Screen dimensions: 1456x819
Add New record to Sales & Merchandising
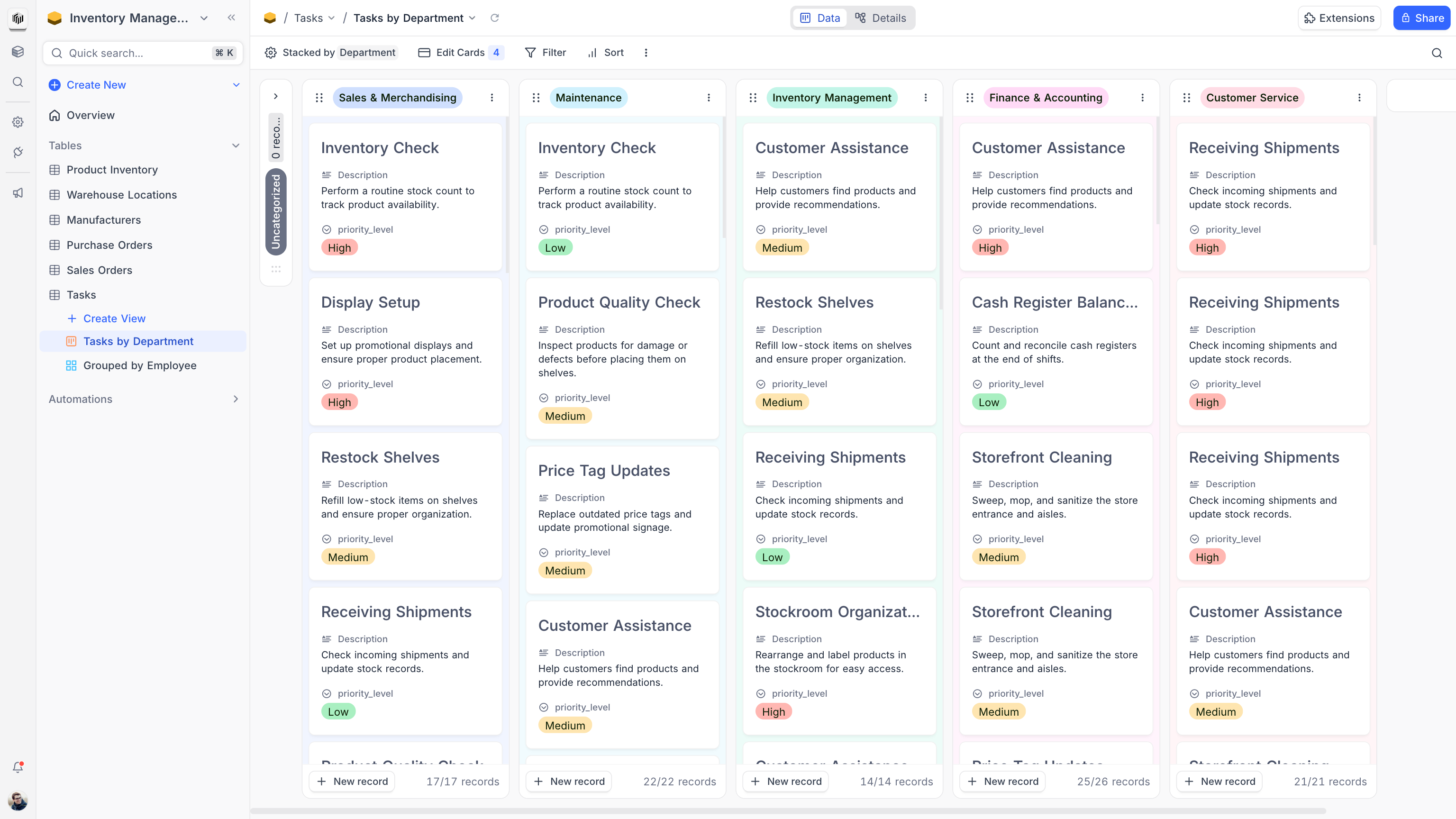click(x=352, y=781)
